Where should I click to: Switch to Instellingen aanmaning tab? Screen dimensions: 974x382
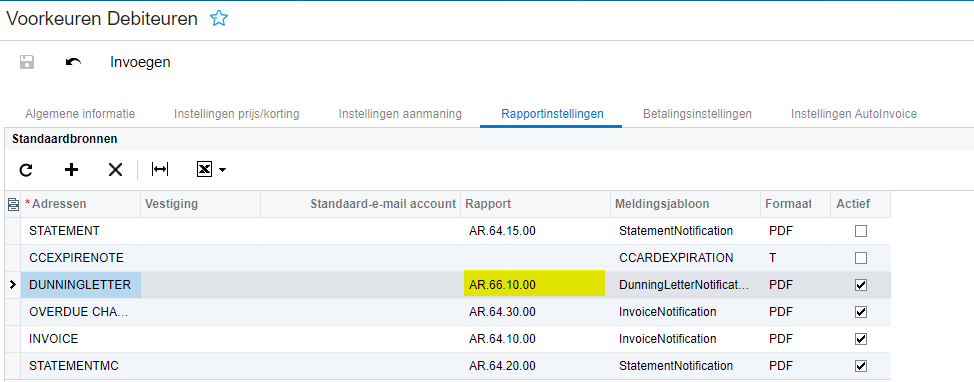click(400, 114)
